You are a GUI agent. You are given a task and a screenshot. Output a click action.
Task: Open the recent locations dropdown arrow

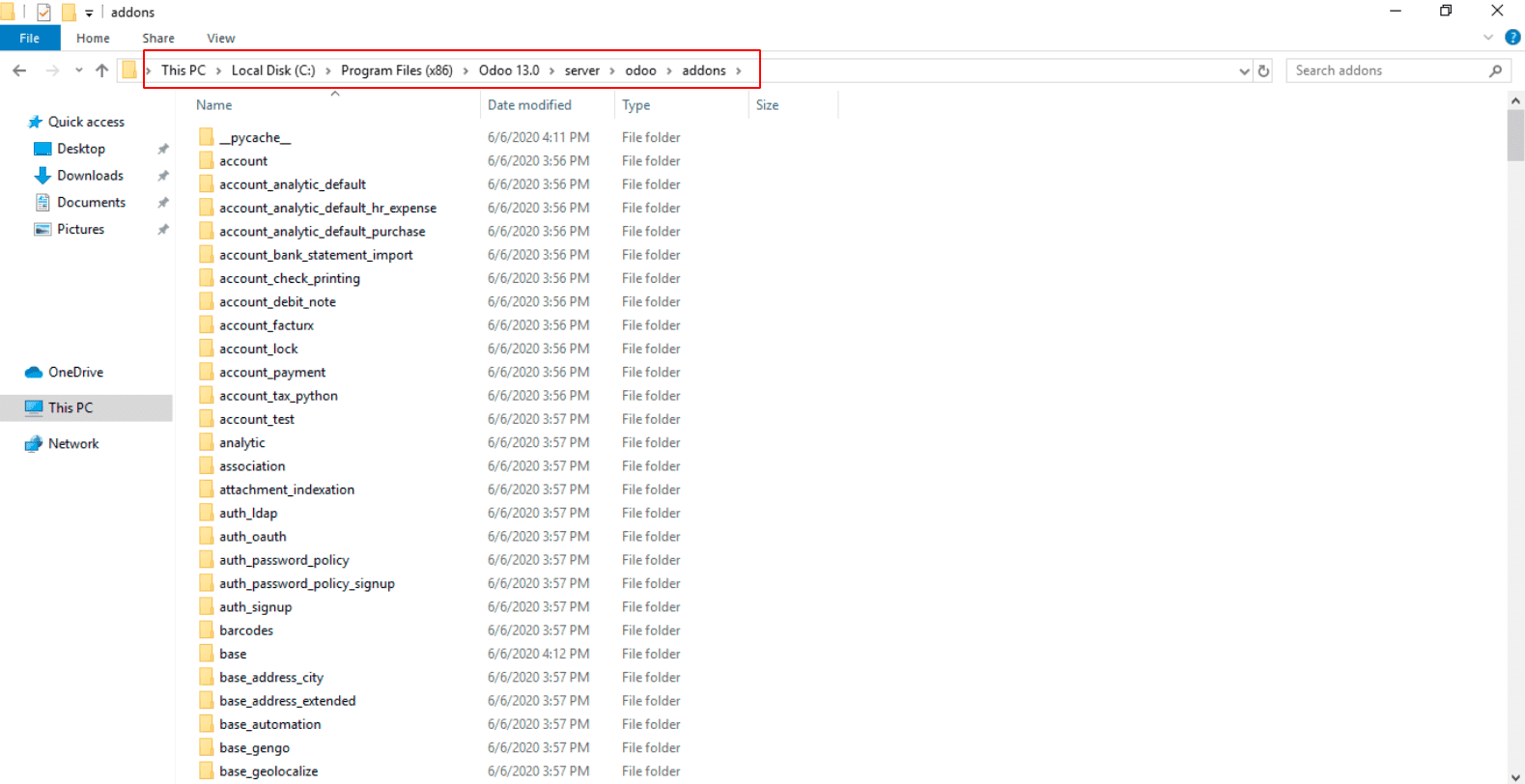(78, 70)
